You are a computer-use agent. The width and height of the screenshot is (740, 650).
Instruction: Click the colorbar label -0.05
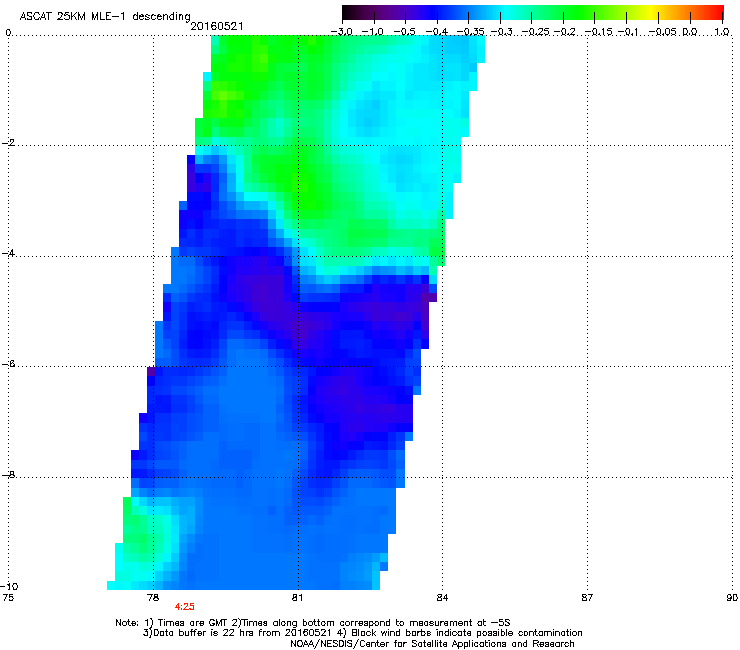coord(663,32)
